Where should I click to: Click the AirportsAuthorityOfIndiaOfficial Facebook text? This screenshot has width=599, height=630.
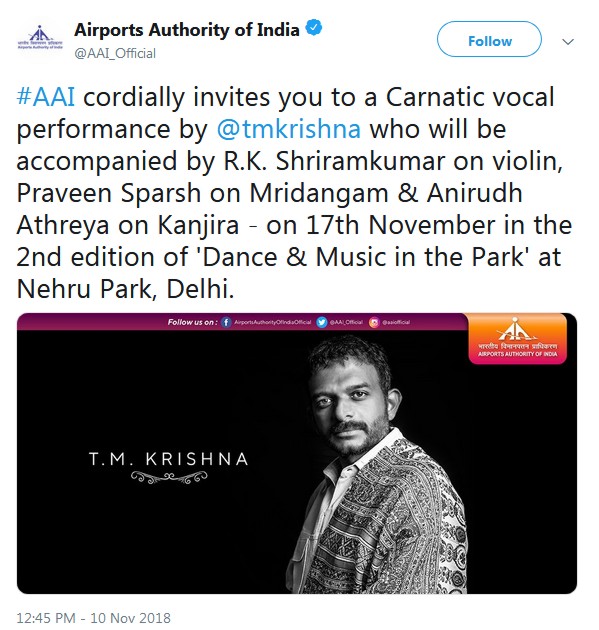tap(272, 322)
